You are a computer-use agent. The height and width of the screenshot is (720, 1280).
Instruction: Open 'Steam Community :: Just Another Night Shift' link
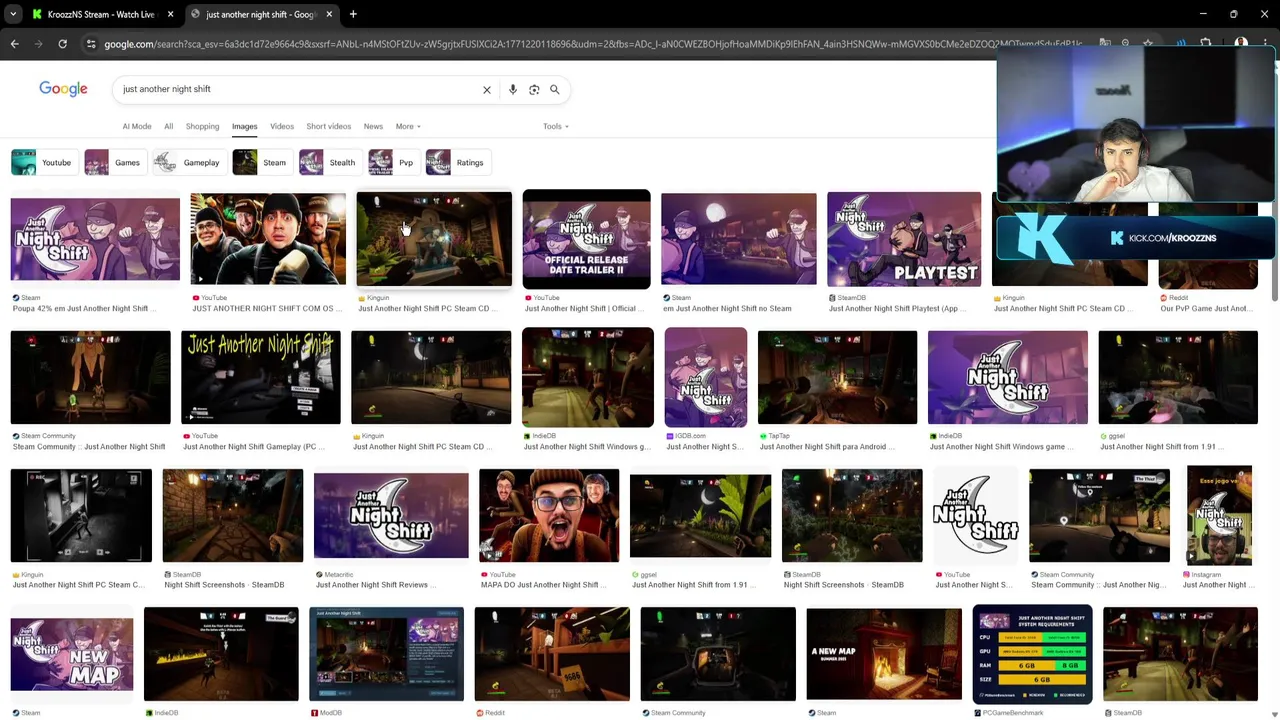point(89,446)
